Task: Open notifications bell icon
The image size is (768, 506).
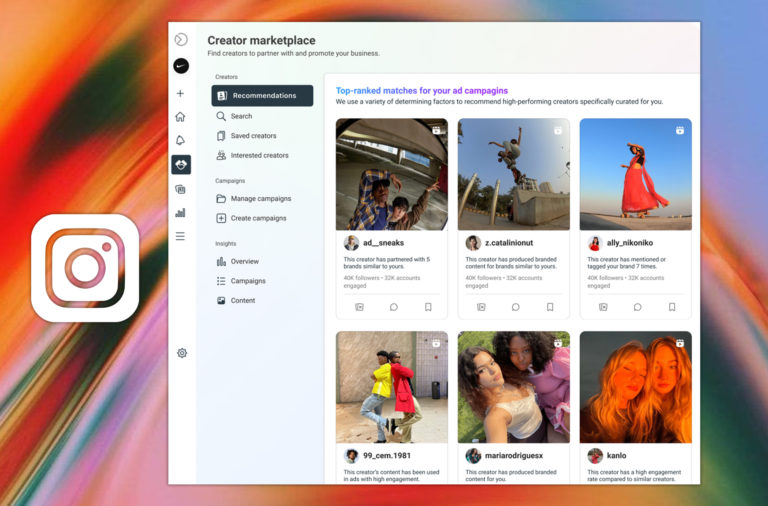Action: point(180,141)
